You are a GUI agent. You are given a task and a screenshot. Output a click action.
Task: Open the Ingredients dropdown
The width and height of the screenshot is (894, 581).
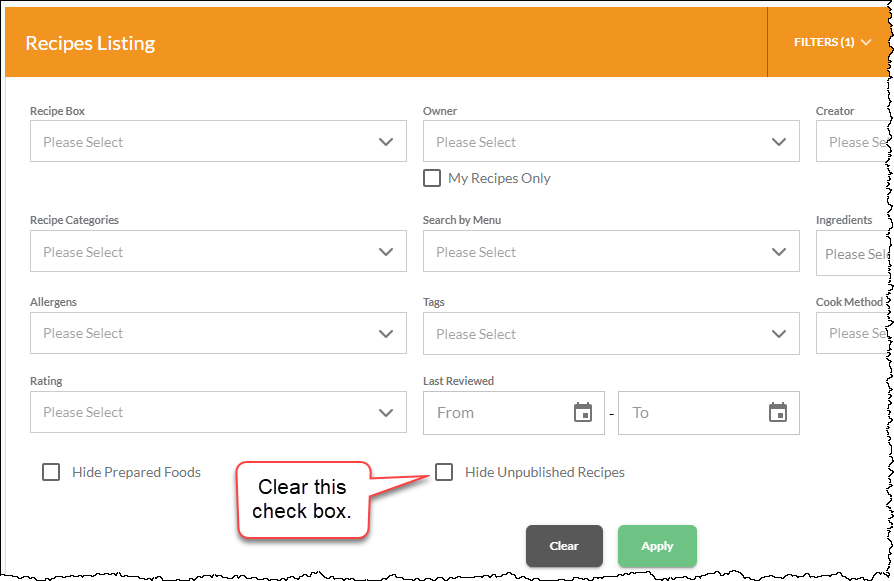click(x=852, y=253)
